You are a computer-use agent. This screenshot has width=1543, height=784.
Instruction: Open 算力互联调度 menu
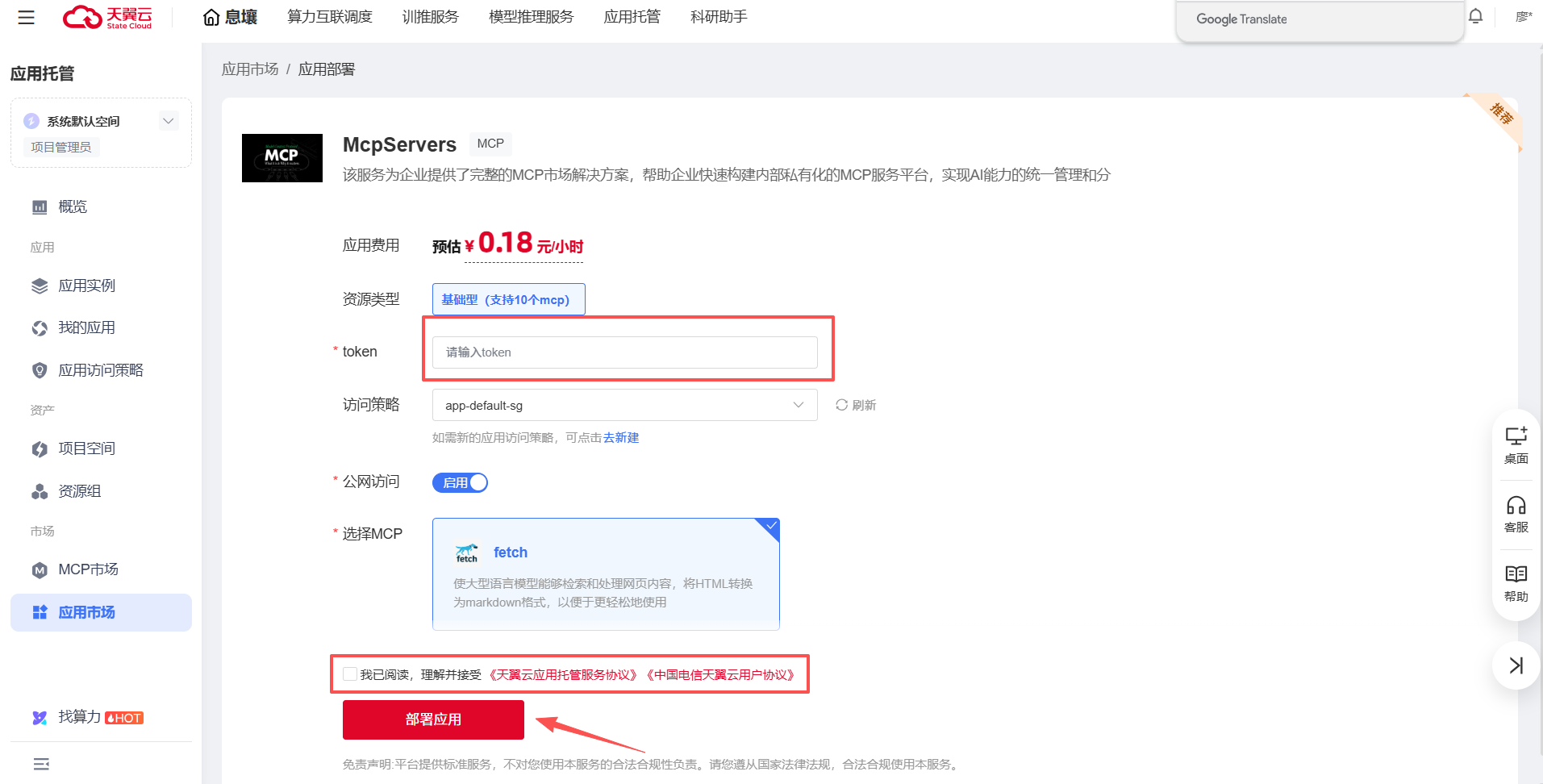click(330, 17)
